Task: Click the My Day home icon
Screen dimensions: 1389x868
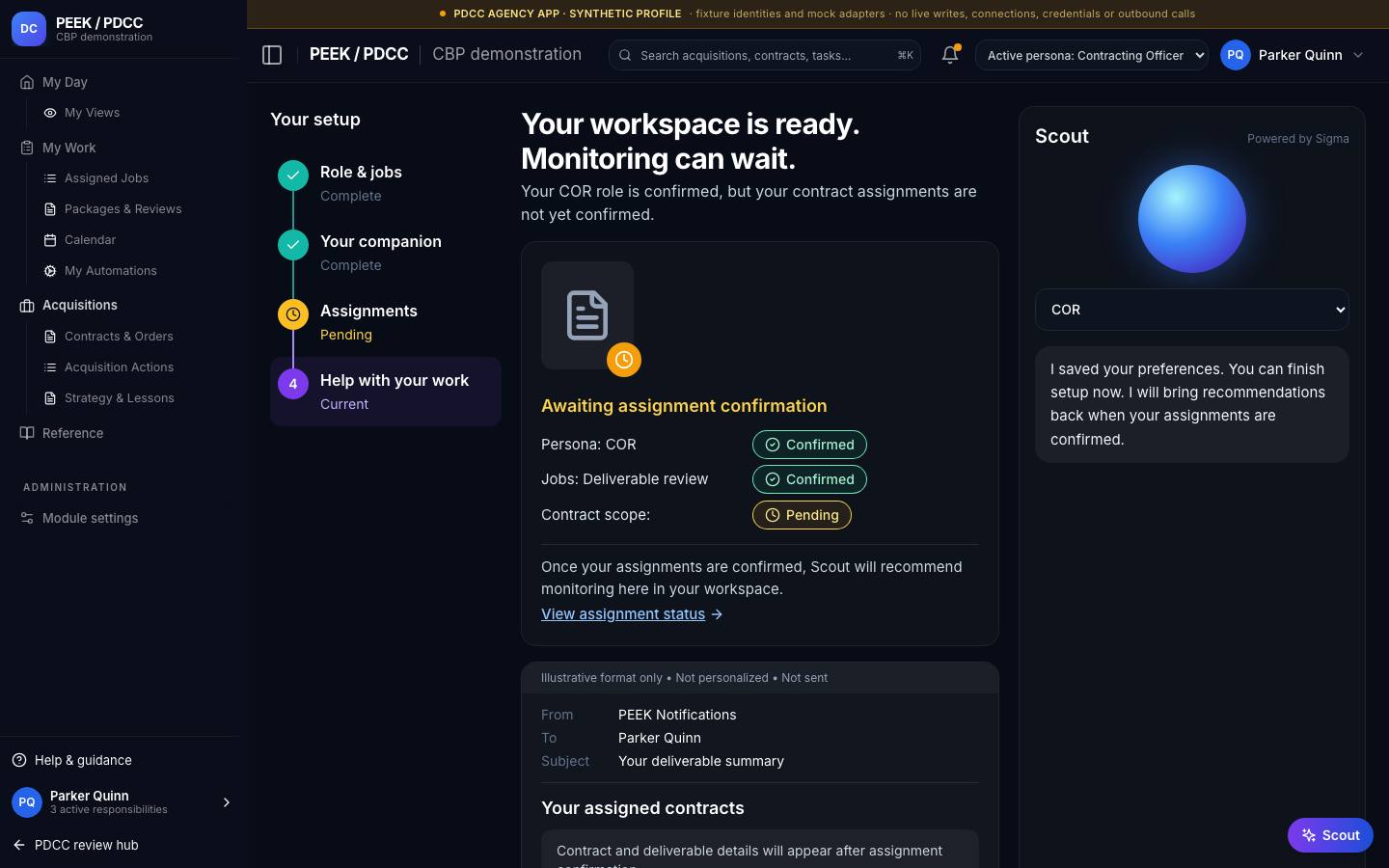Action: 27,82
